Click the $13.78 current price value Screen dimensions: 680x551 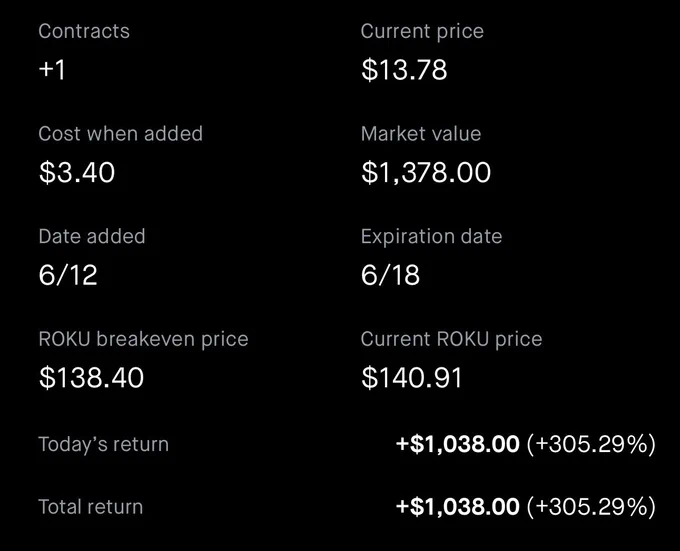(404, 69)
